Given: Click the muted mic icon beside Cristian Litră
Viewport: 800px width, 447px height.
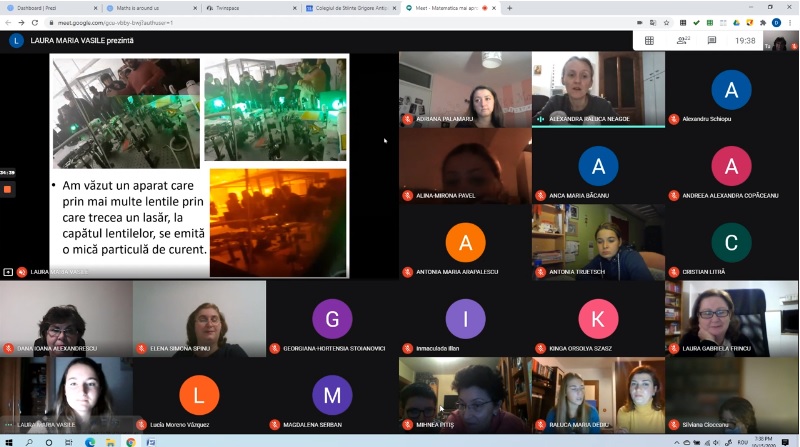Looking at the screenshot, I should [x=673, y=272].
